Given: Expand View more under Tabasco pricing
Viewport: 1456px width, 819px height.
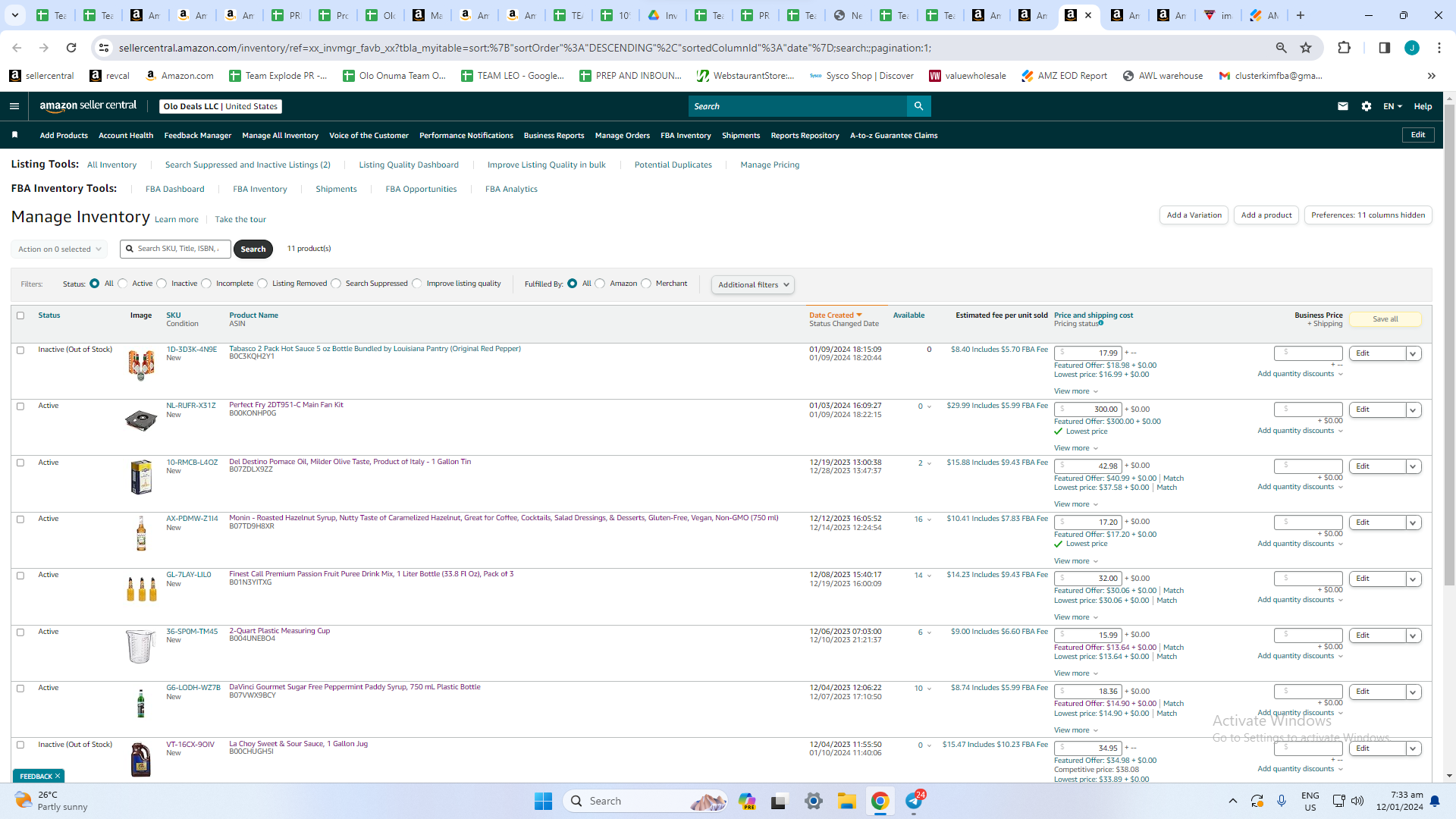Looking at the screenshot, I should click(x=1076, y=391).
